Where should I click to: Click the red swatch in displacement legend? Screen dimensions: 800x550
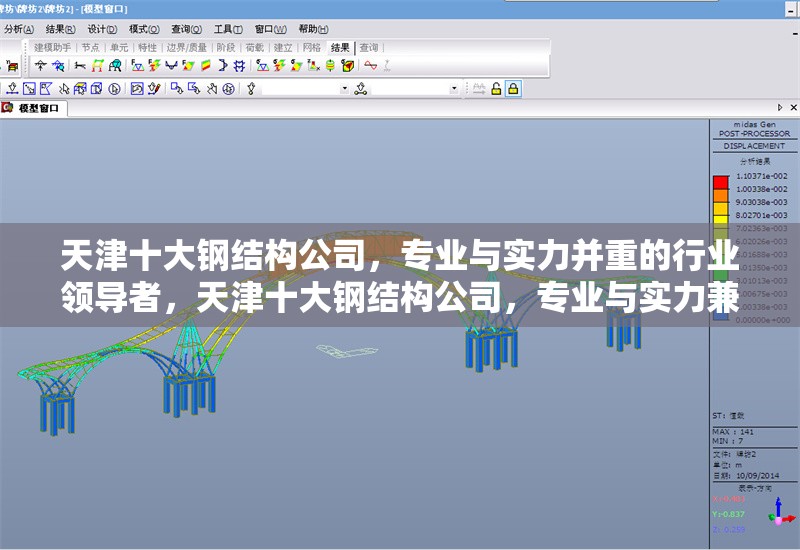click(x=720, y=181)
